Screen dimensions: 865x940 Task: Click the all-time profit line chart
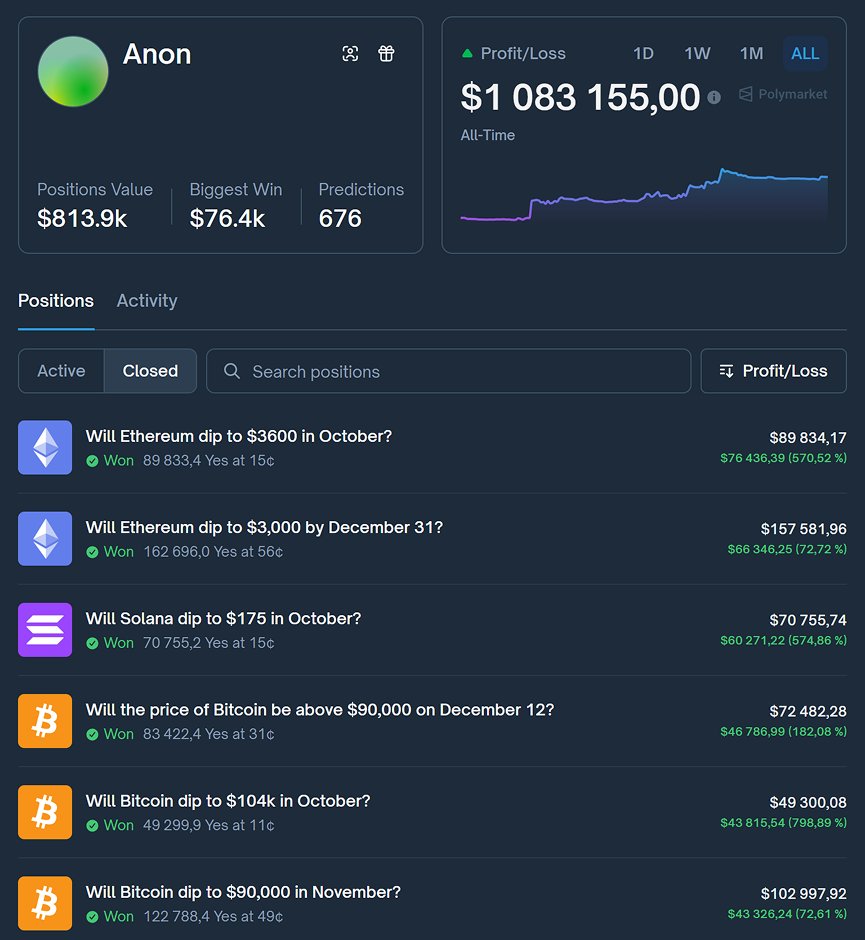644,195
